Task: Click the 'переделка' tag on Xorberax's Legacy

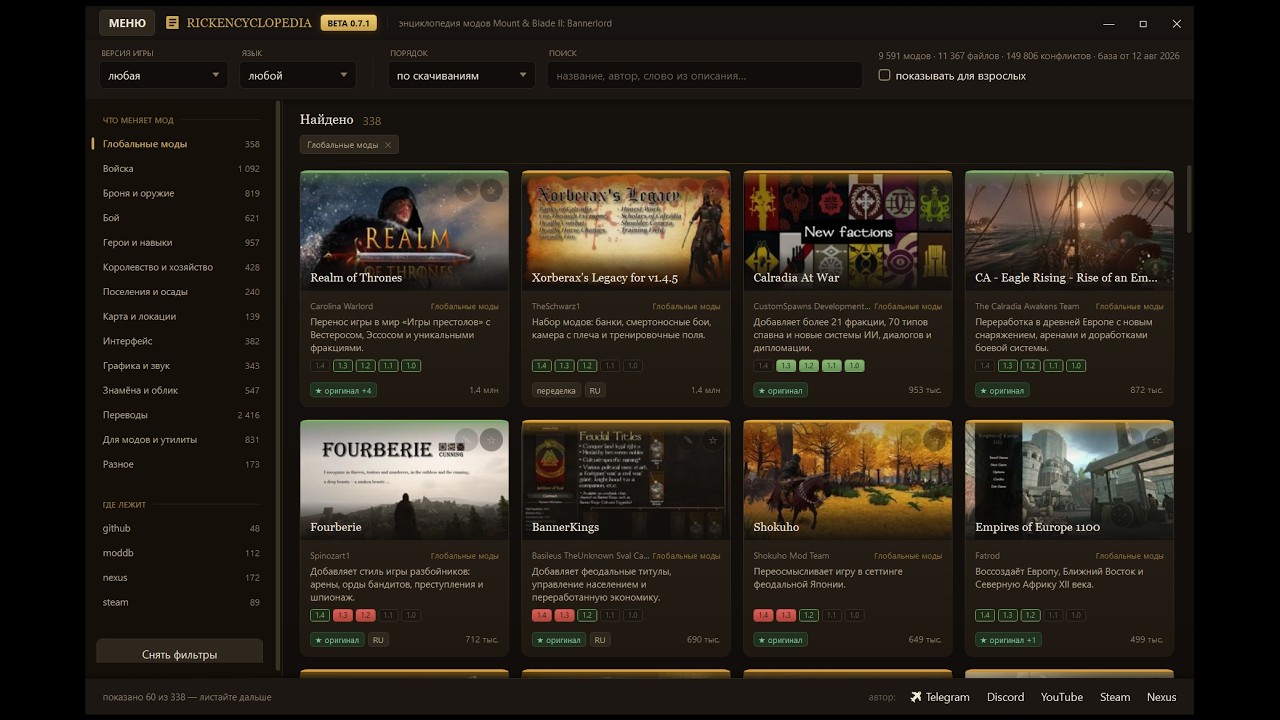Action: tap(556, 390)
